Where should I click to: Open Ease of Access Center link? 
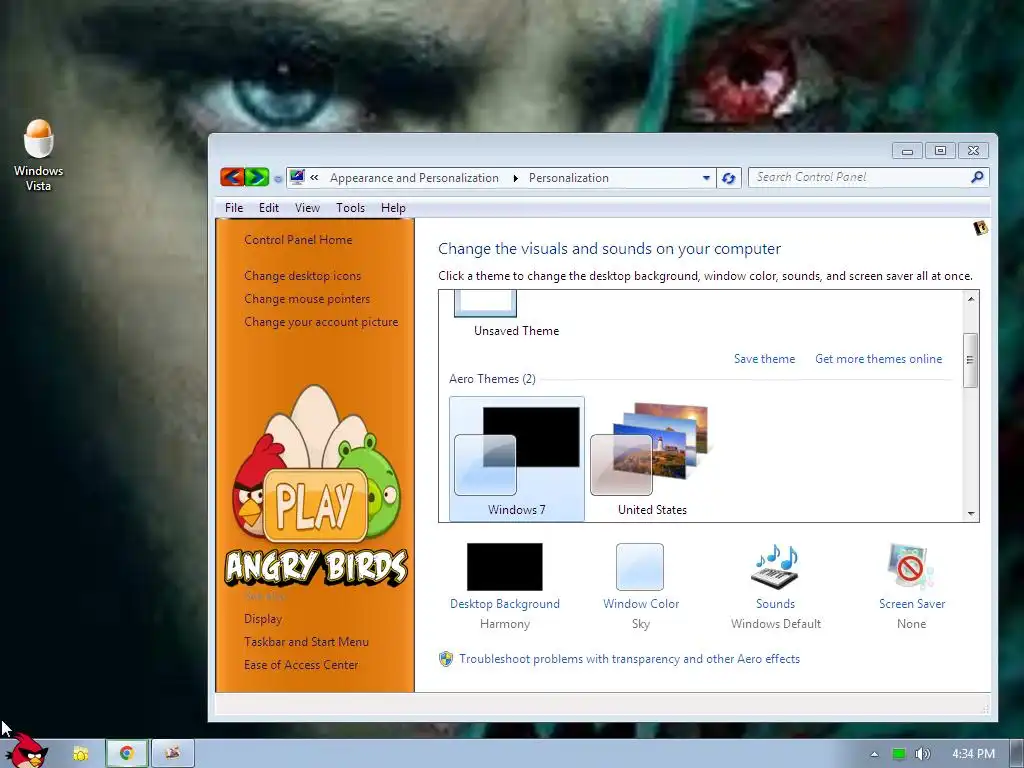pos(301,664)
